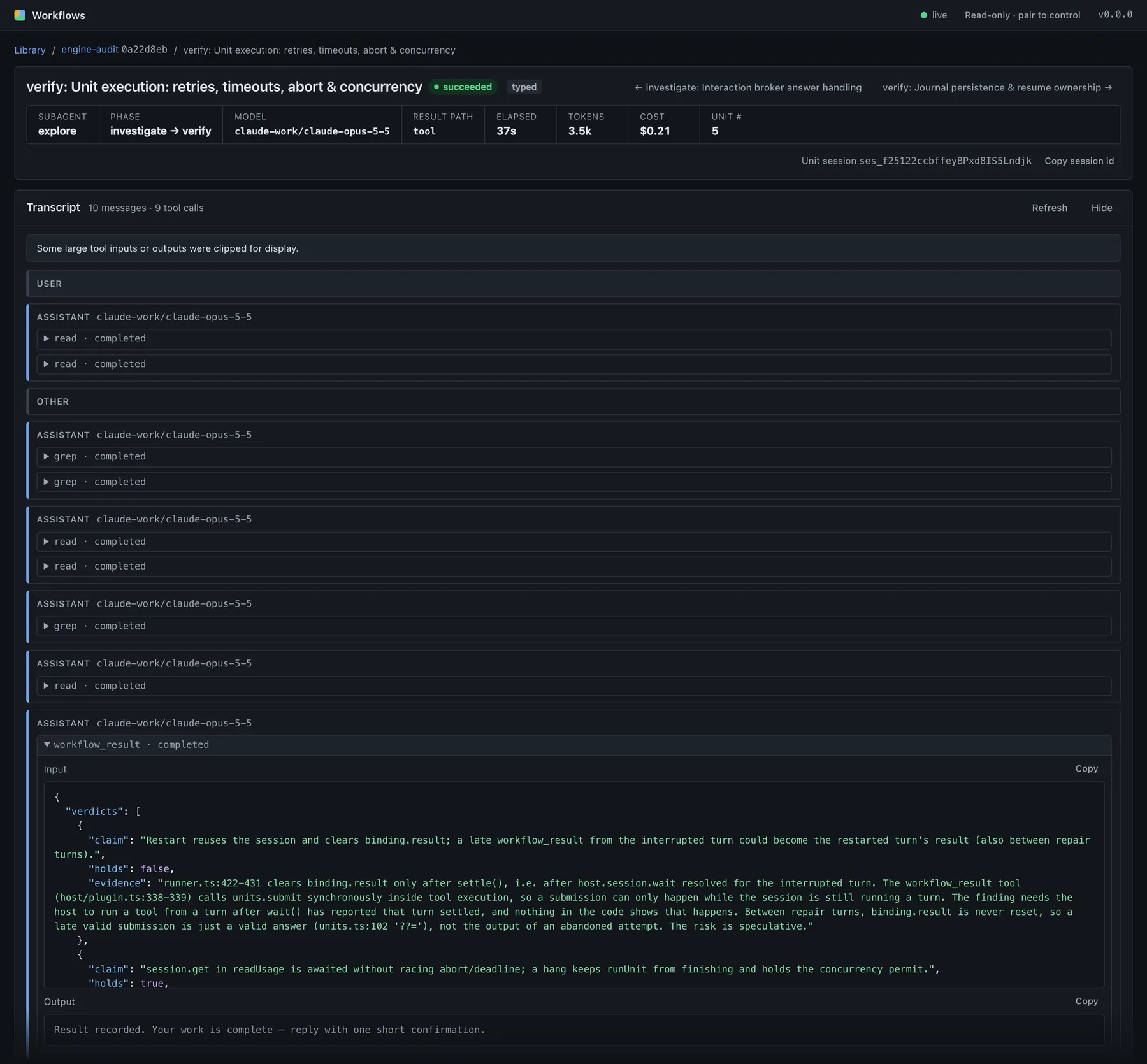The width and height of the screenshot is (1147, 1064).
Task: Expand the second grep call after OTHER
Action: coord(573,482)
